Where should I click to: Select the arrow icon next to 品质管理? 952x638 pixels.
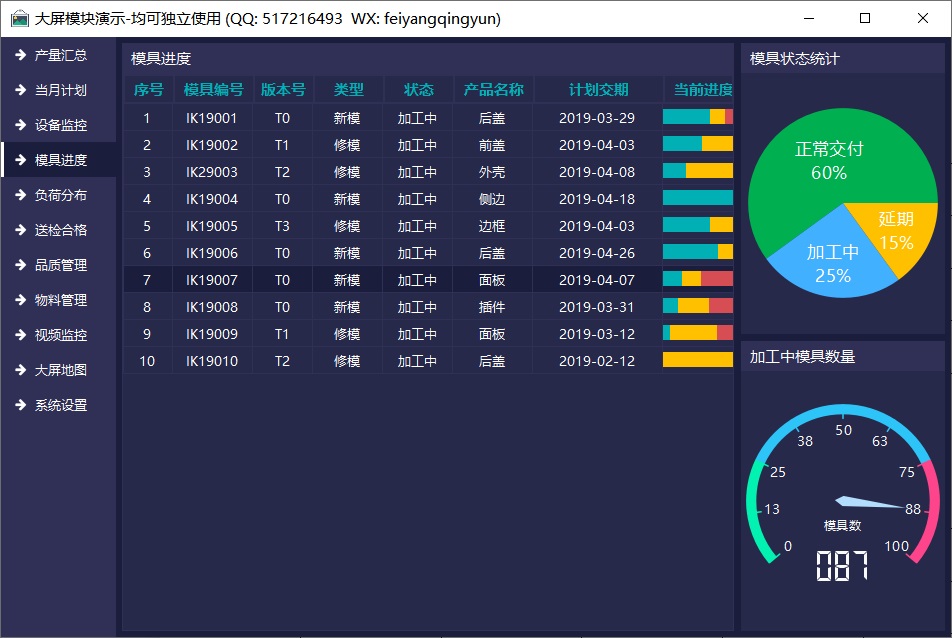pos(20,265)
